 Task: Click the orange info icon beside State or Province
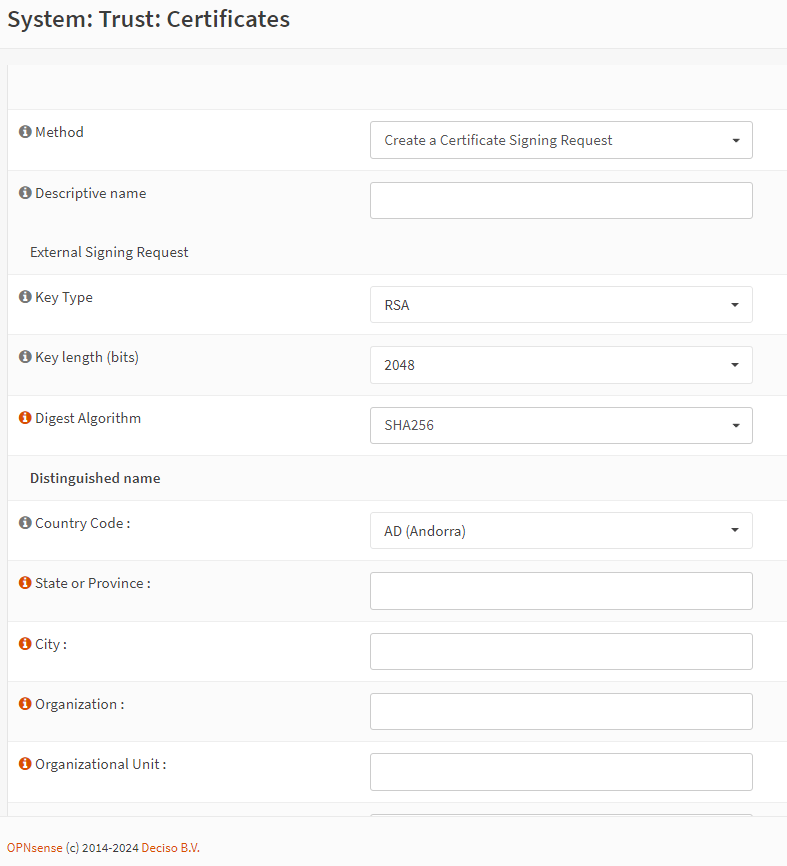click(25, 583)
